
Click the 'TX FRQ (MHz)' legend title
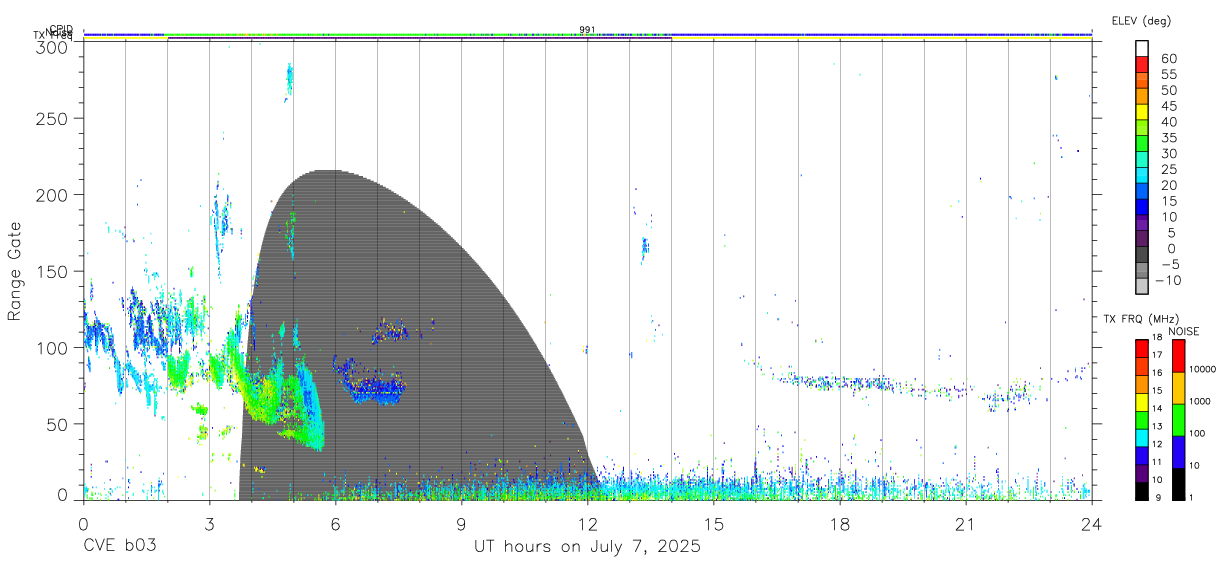(1141, 319)
